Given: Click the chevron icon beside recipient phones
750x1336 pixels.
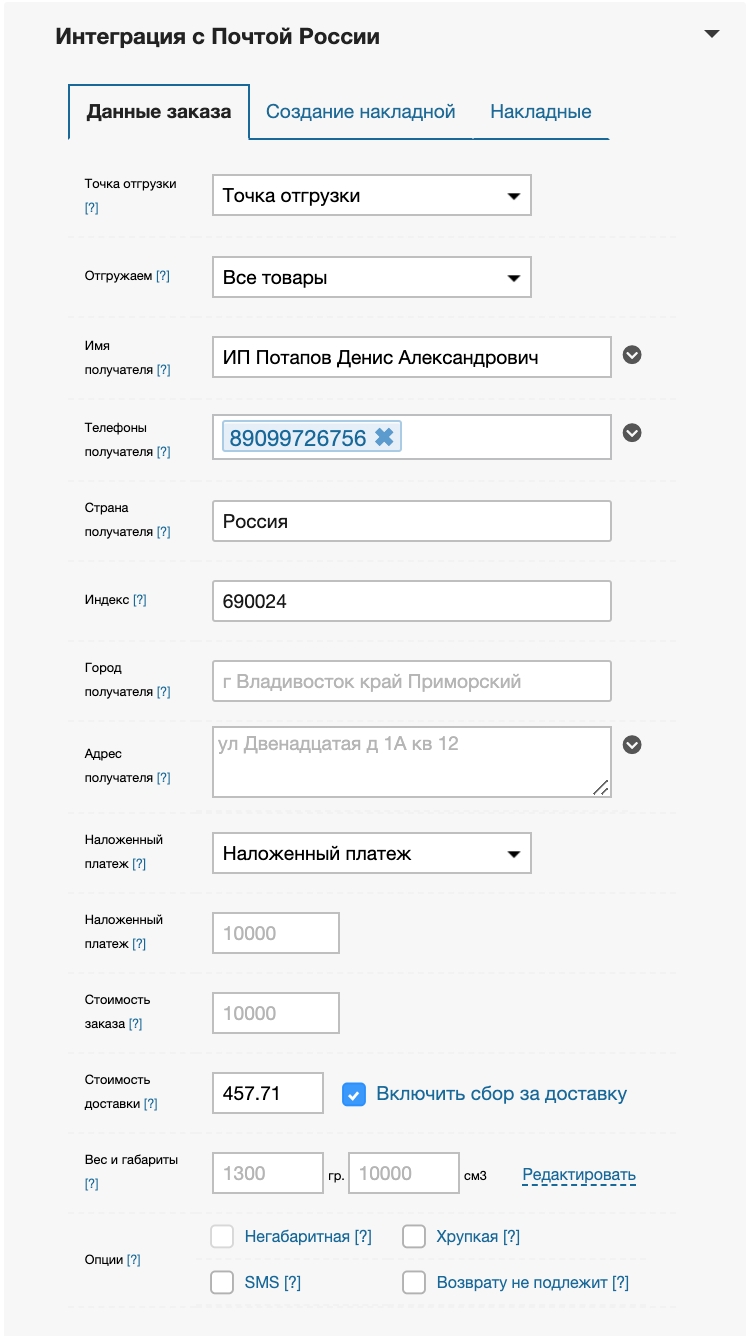Looking at the screenshot, I should (x=632, y=433).
